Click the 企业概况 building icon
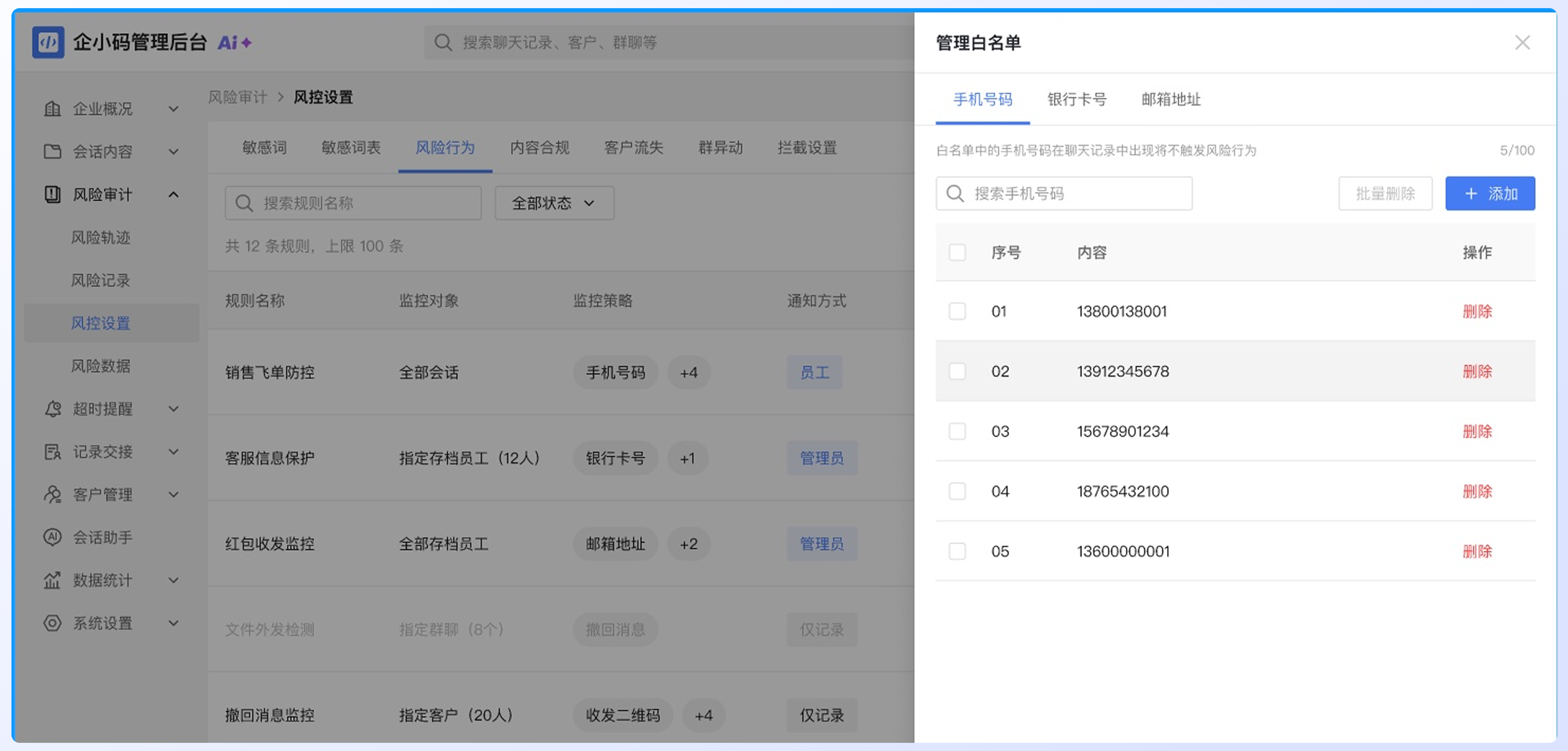This screenshot has width=1568, height=751. pos(52,109)
